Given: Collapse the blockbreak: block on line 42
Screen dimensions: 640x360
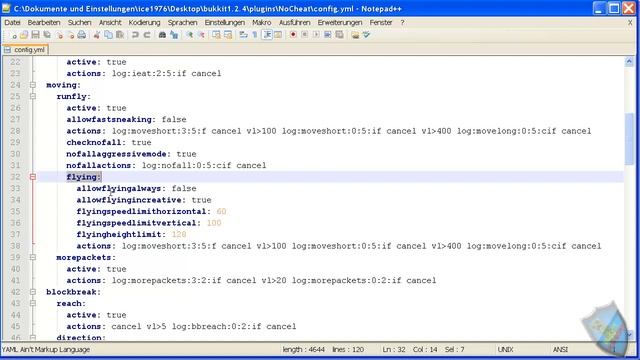Looking at the screenshot, I should tap(33, 292).
